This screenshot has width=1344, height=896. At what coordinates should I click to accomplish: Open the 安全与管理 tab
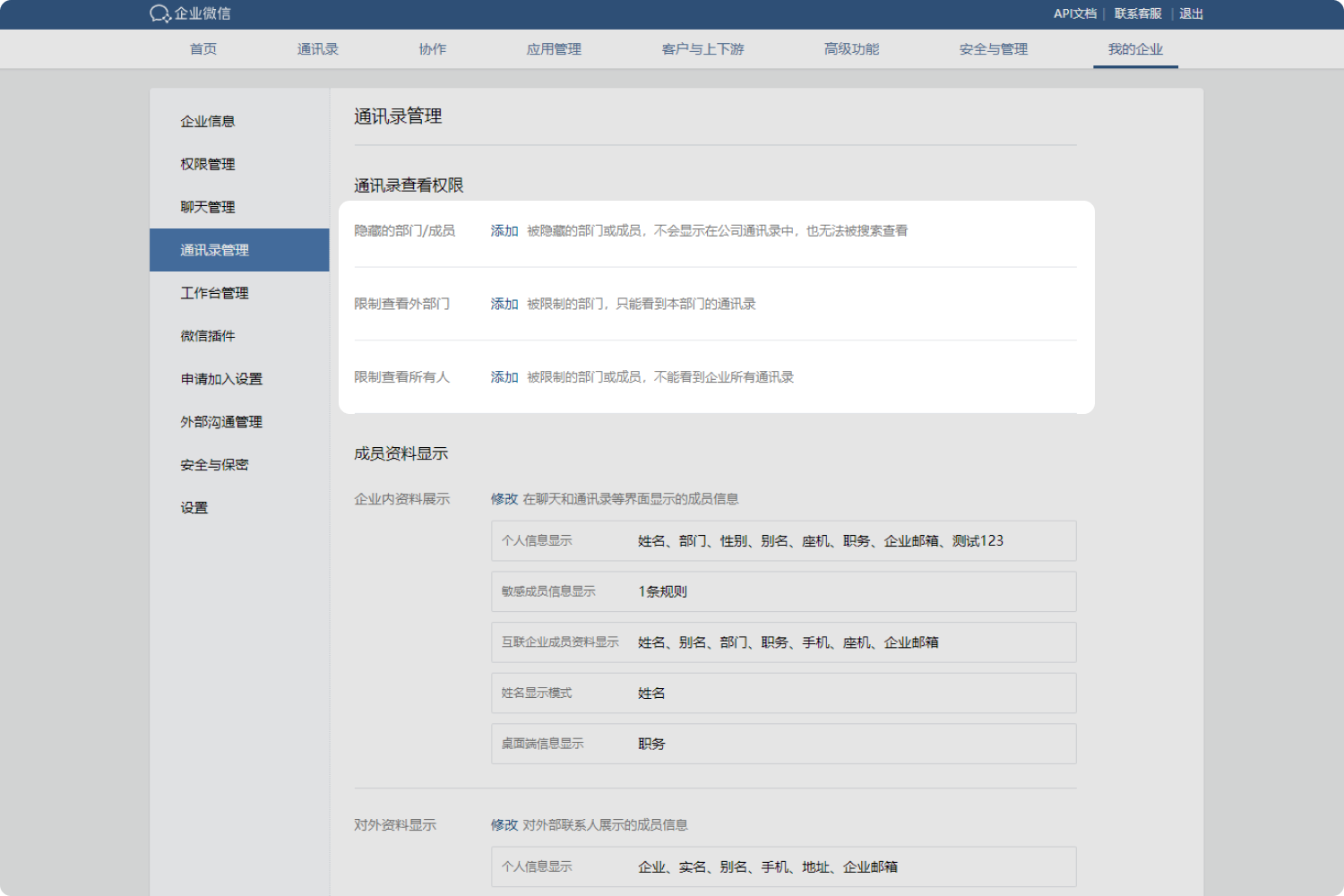[x=994, y=49]
